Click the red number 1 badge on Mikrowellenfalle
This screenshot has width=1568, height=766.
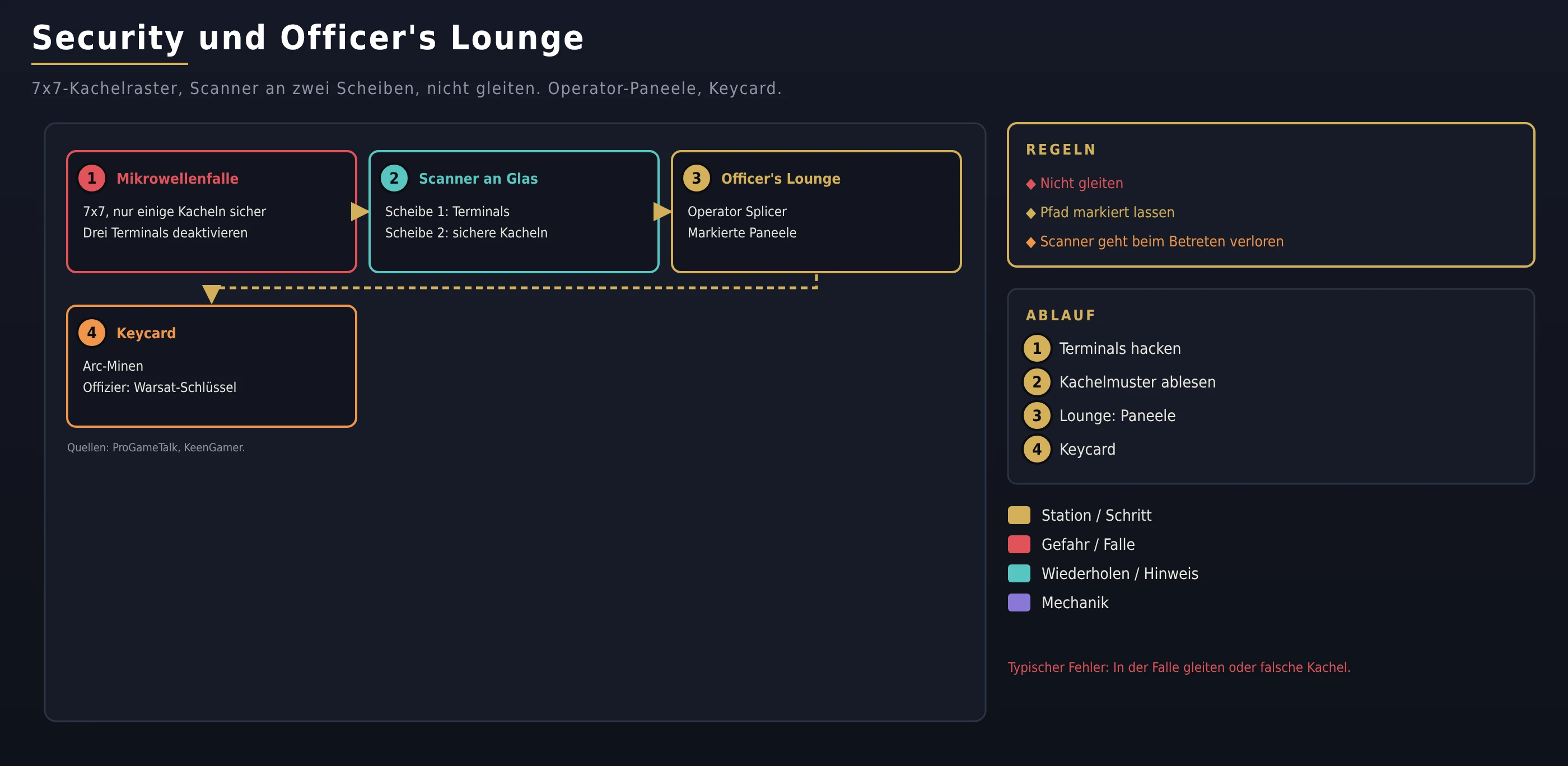[92, 178]
